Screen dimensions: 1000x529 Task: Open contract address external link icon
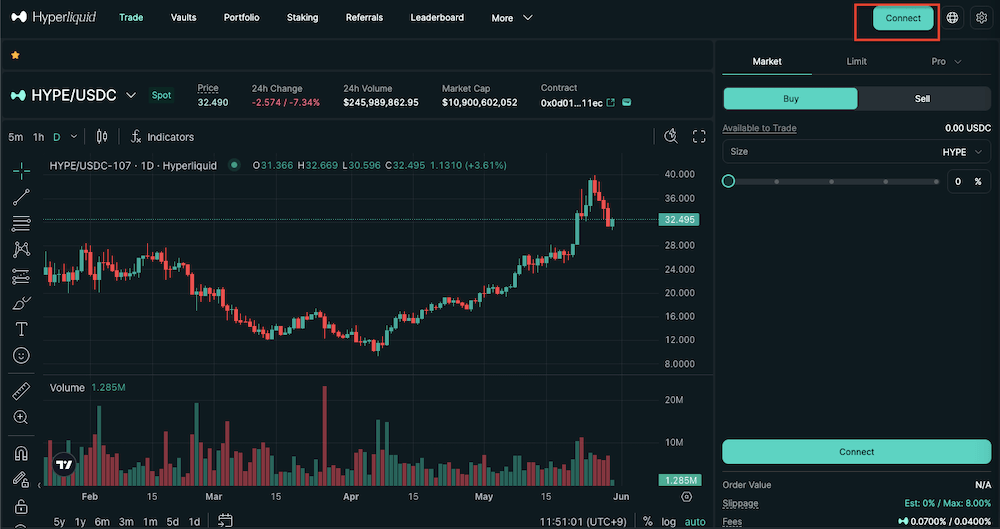click(x=611, y=102)
